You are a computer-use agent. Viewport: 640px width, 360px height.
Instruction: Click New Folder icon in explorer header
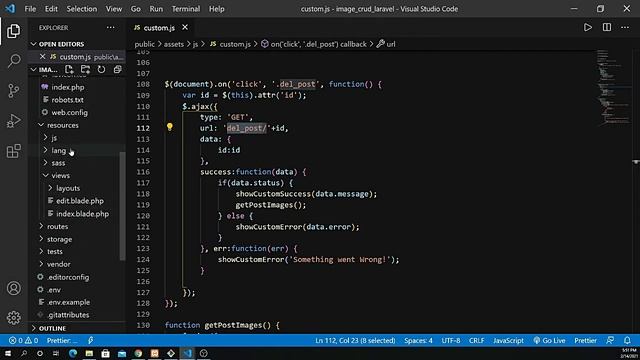tap(85, 69)
